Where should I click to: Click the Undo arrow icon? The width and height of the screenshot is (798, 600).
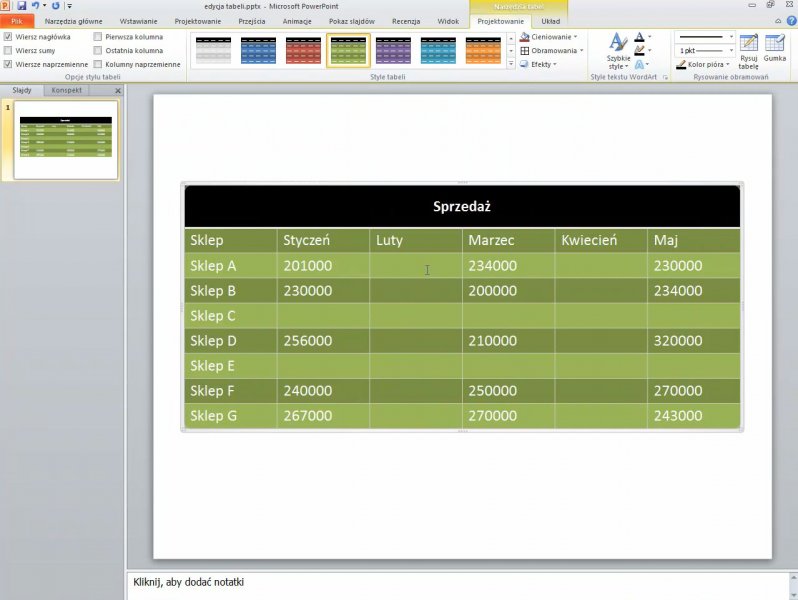[x=35, y=6]
